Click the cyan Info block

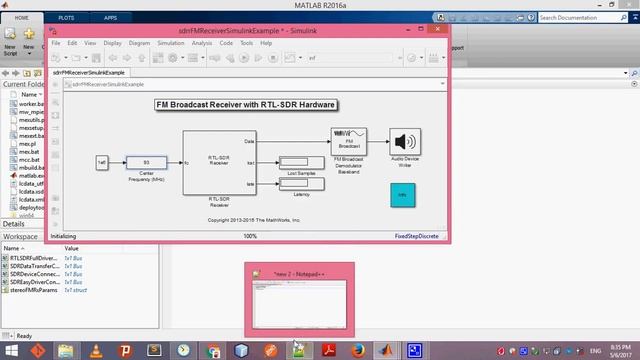pyautogui.click(x=402, y=195)
